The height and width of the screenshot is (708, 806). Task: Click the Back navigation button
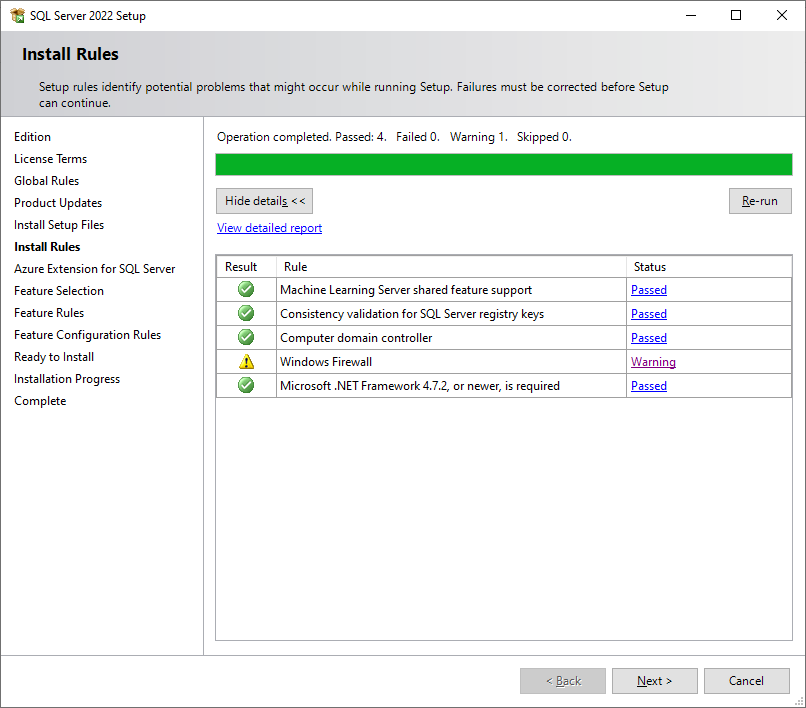[562, 681]
